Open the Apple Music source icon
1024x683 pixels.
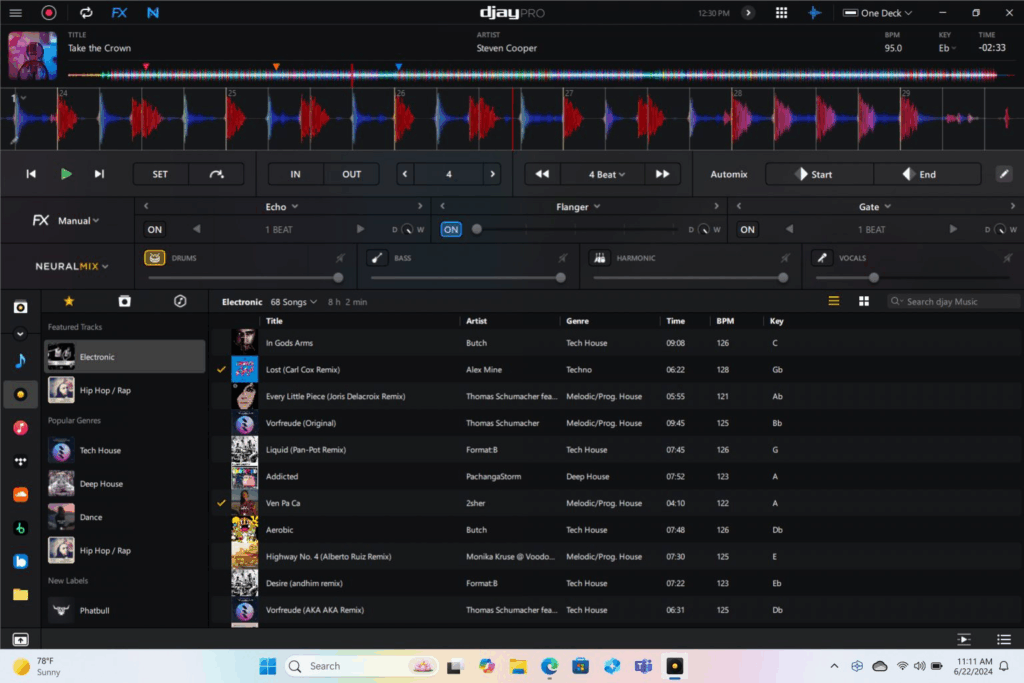tap(20, 428)
